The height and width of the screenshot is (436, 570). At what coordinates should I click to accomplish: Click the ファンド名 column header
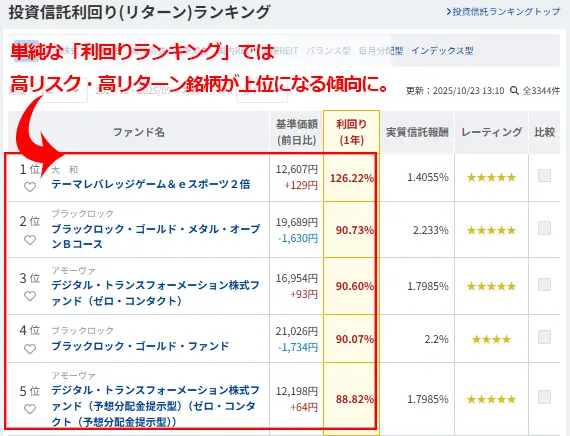pos(139,132)
